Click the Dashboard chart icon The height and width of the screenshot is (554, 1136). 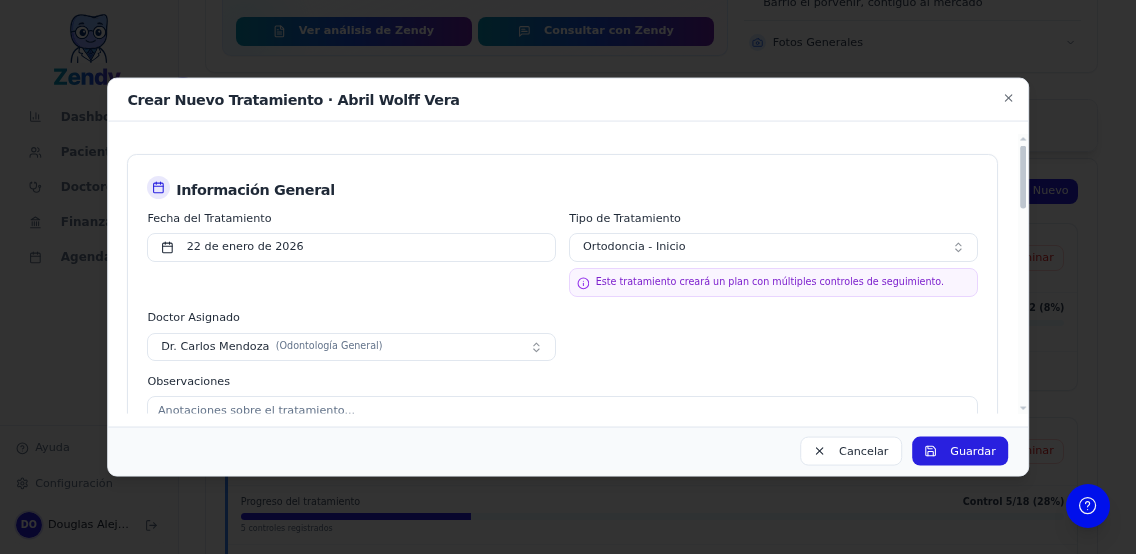pyautogui.click(x=35, y=117)
